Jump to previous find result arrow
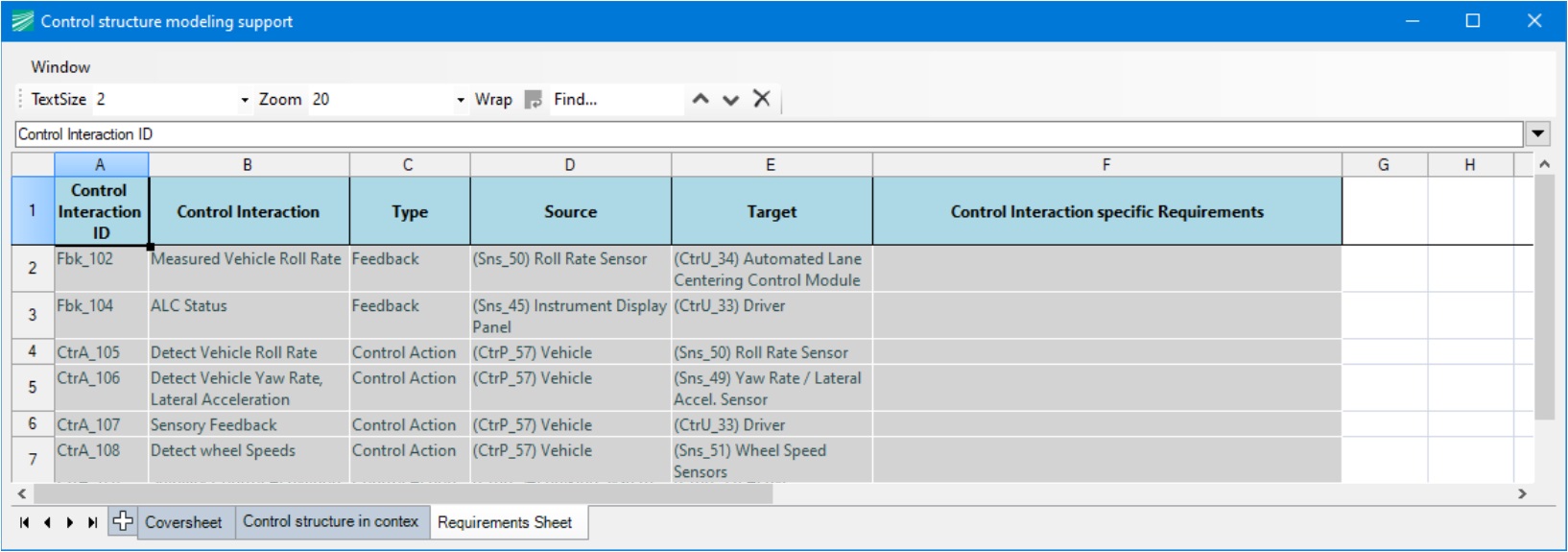This screenshot has height=552, width=1568. click(x=701, y=100)
